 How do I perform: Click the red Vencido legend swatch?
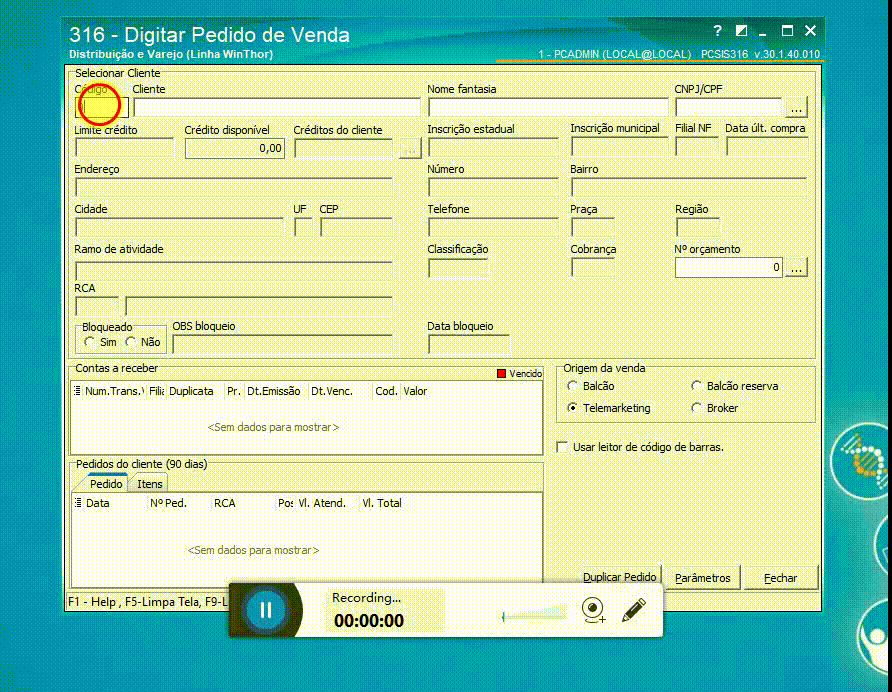(501, 374)
